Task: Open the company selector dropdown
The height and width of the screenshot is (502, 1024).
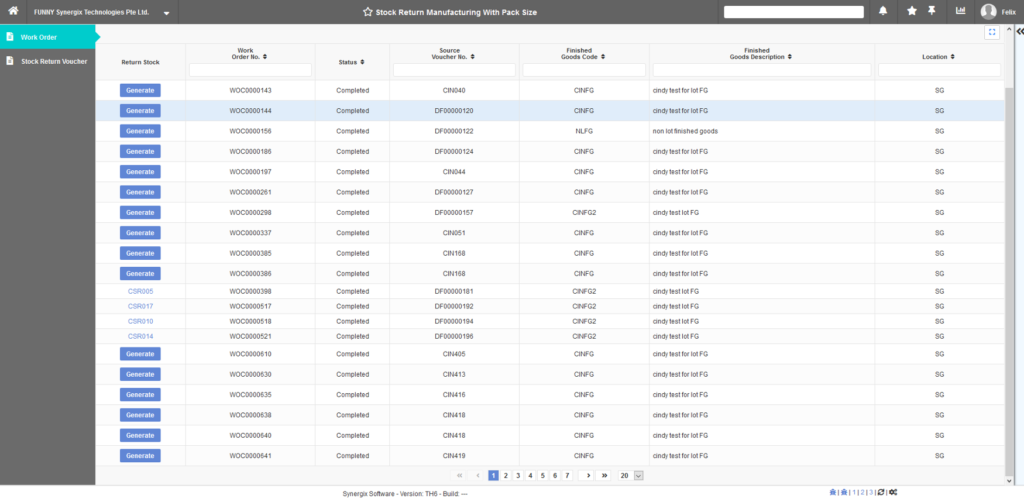Action: tap(167, 12)
